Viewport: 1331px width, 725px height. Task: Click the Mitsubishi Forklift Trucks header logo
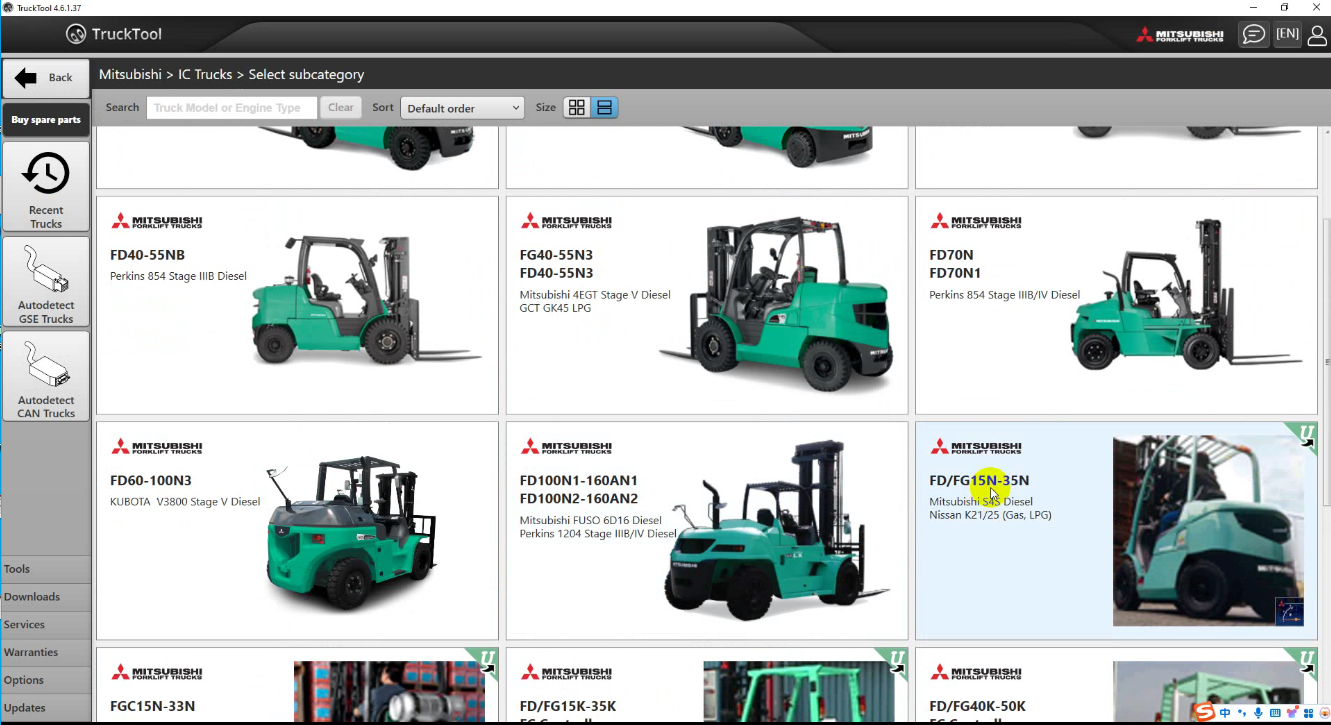[1180, 35]
